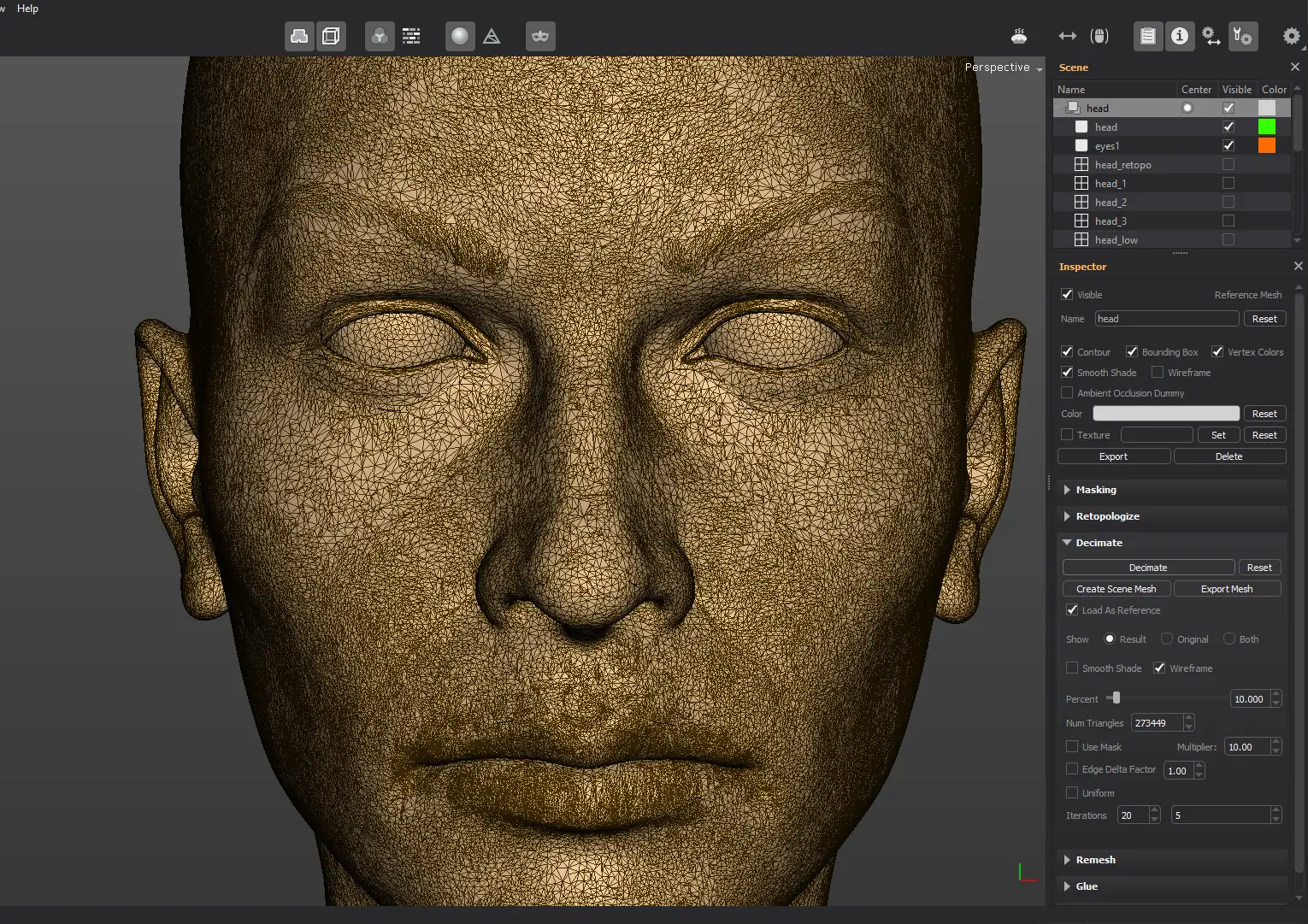Select the Both radio button

(x=1229, y=639)
